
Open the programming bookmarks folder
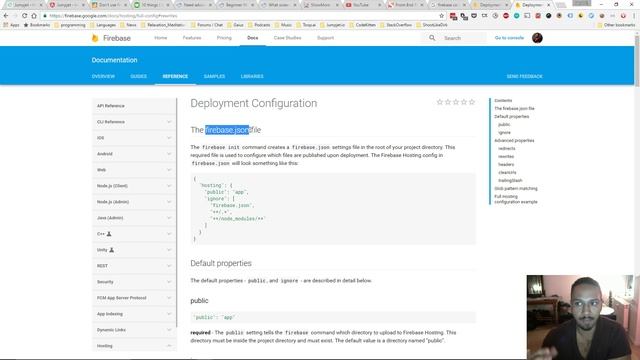(x=70, y=25)
